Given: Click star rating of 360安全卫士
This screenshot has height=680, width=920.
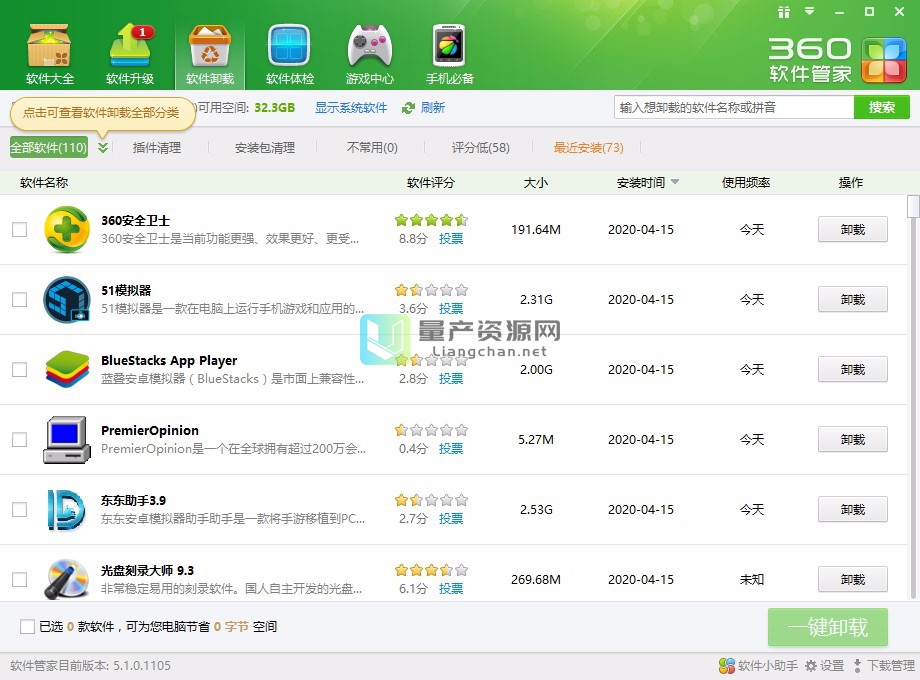Looking at the screenshot, I should pos(431,220).
